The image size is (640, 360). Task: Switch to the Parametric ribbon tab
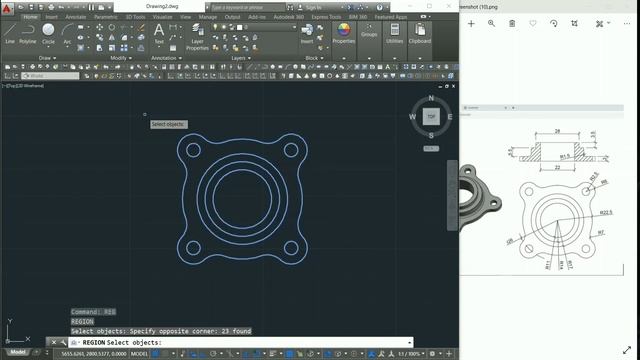click(x=106, y=17)
